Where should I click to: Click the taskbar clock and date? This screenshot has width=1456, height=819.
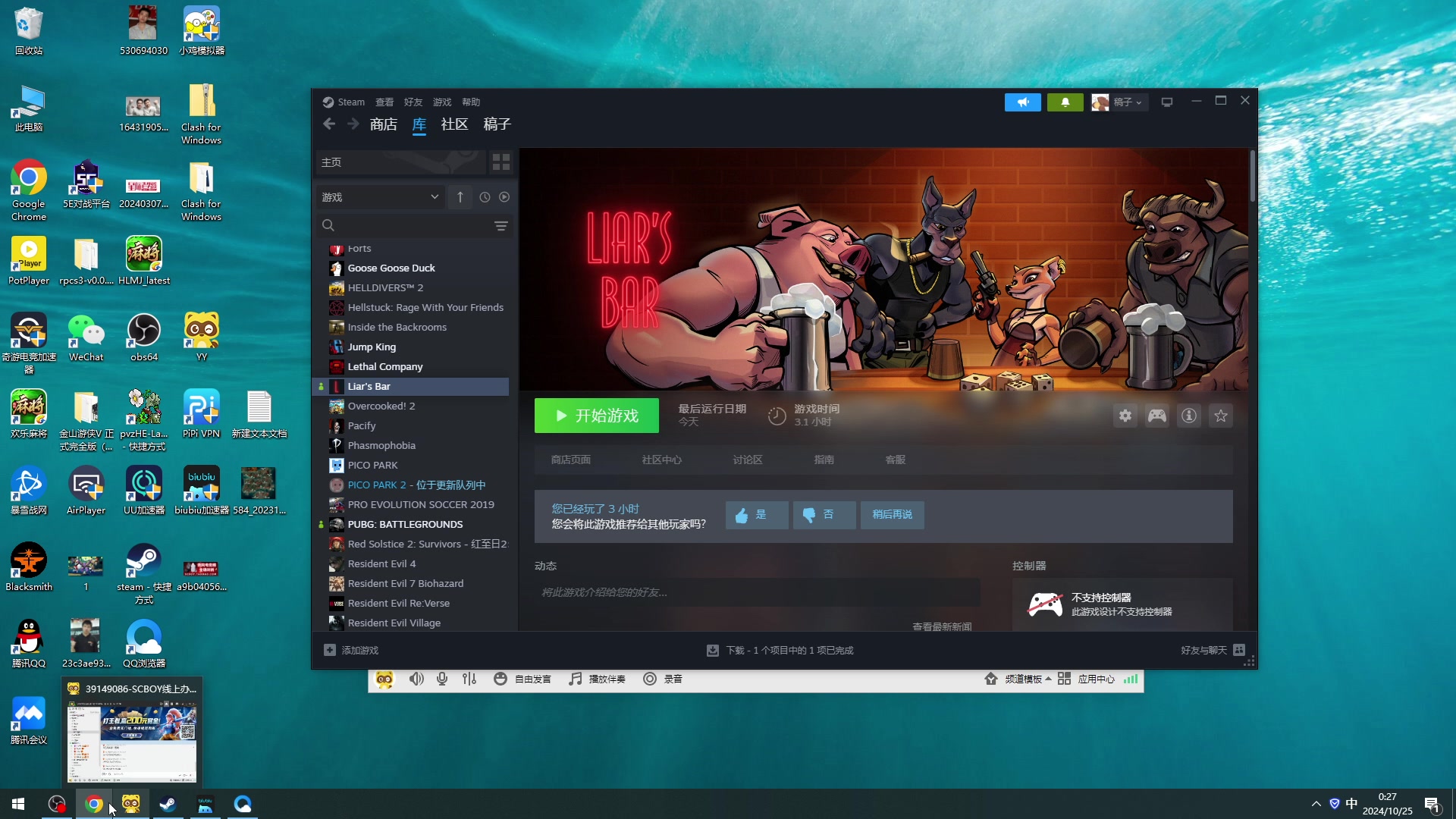(x=1387, y=804)
